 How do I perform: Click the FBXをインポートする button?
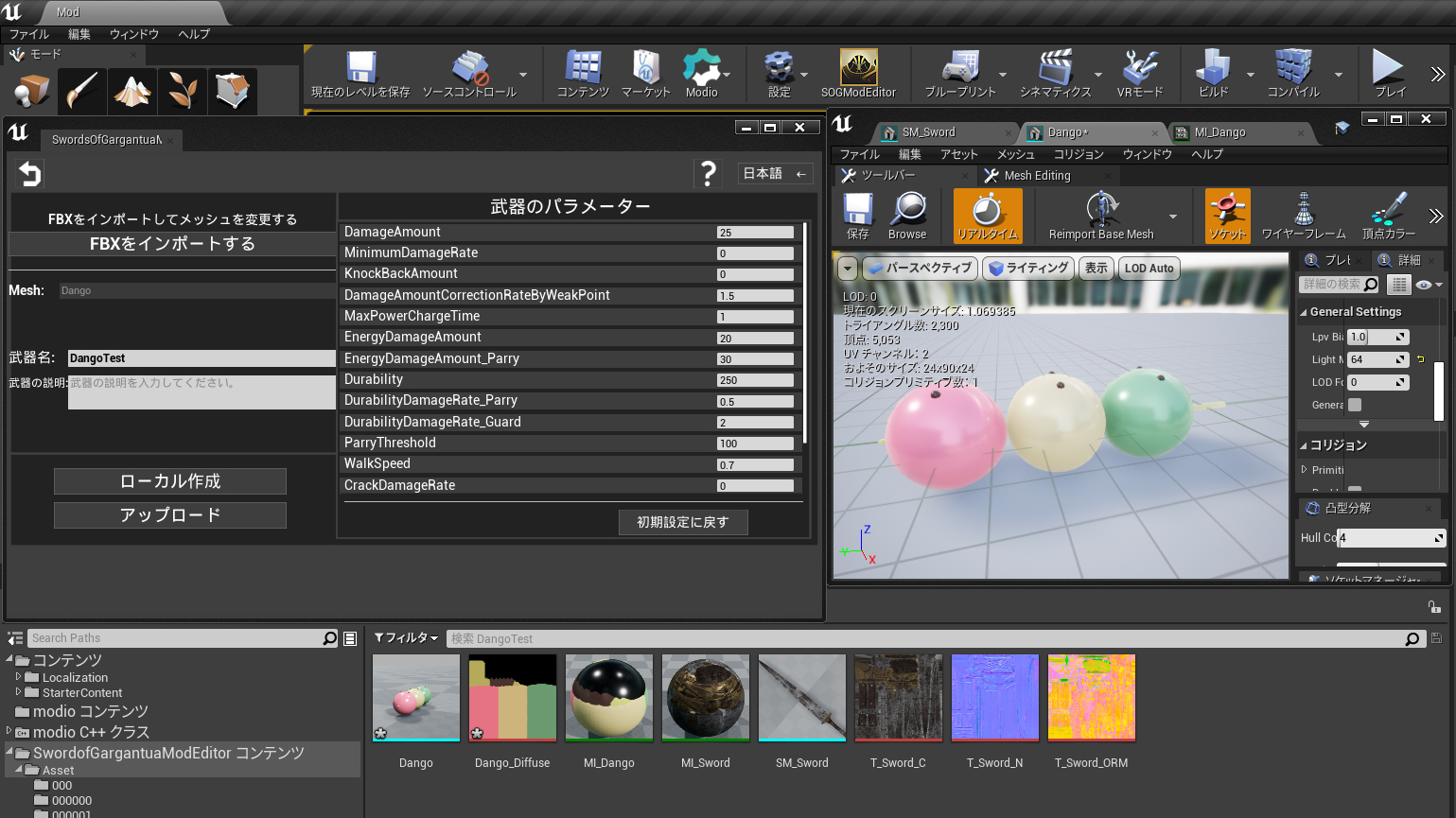tap(172, 244)
